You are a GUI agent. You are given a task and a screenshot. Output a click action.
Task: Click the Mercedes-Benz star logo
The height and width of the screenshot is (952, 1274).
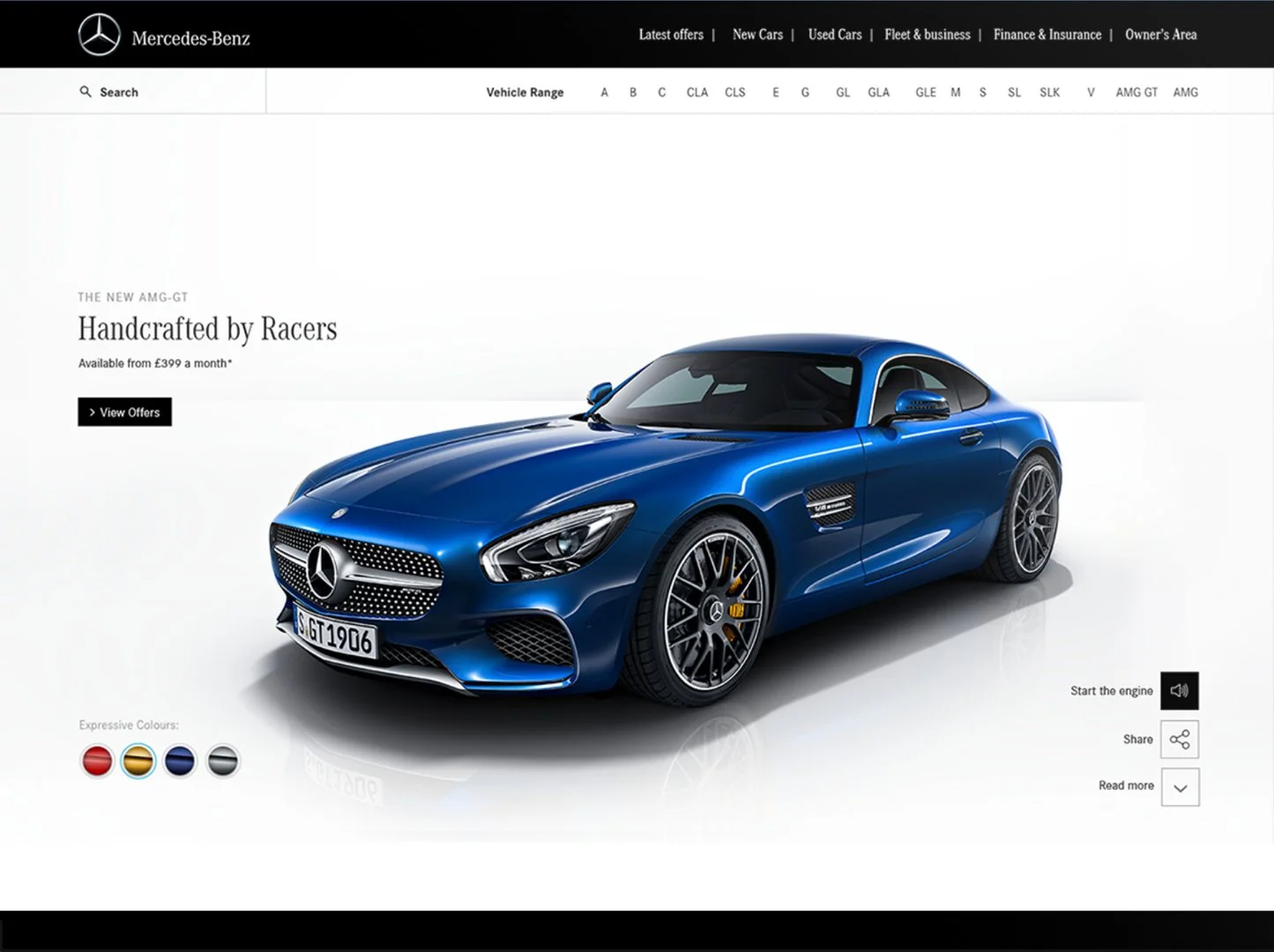pos(99,35)
